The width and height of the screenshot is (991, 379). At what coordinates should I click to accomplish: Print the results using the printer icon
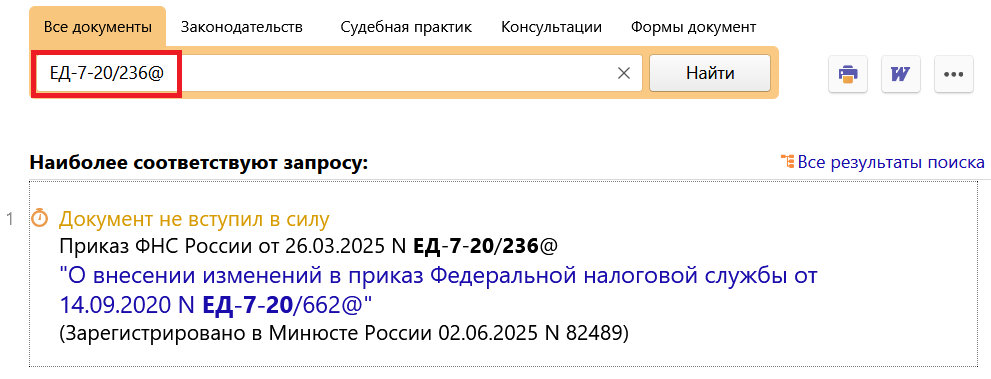point(848,74)
